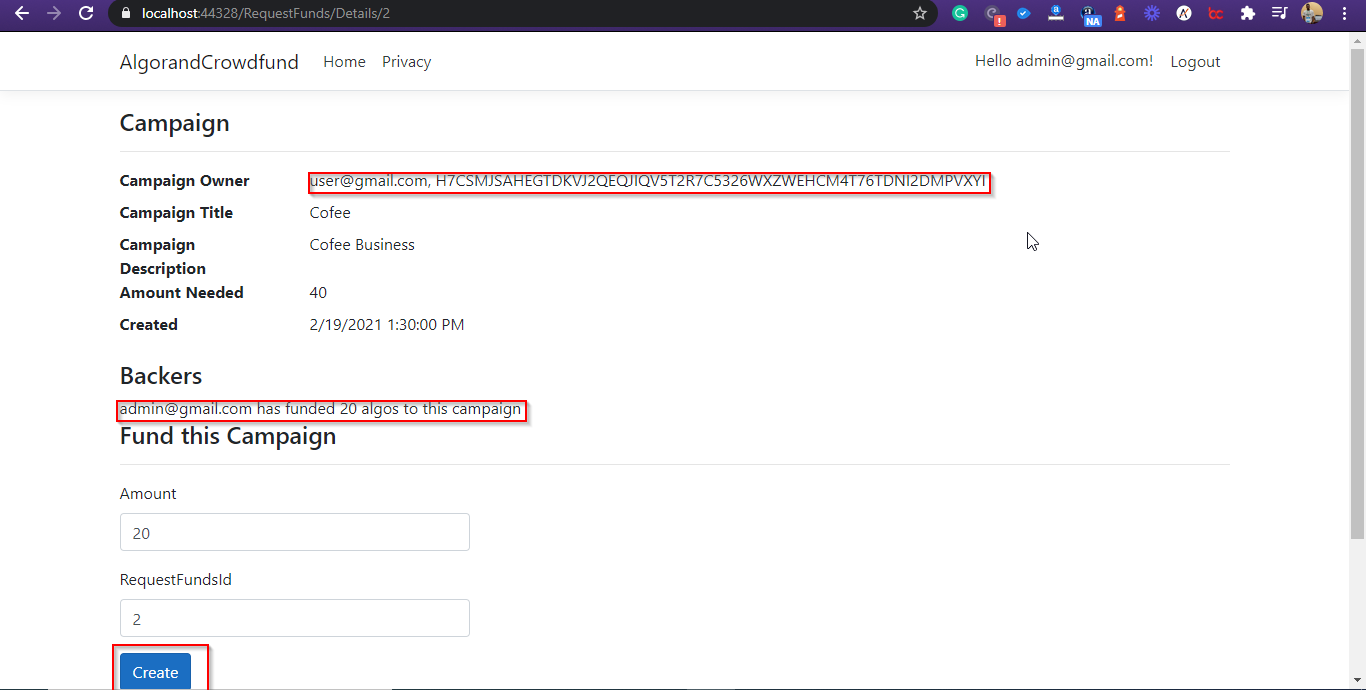Open the Grammarly extension

coord(960,14)
